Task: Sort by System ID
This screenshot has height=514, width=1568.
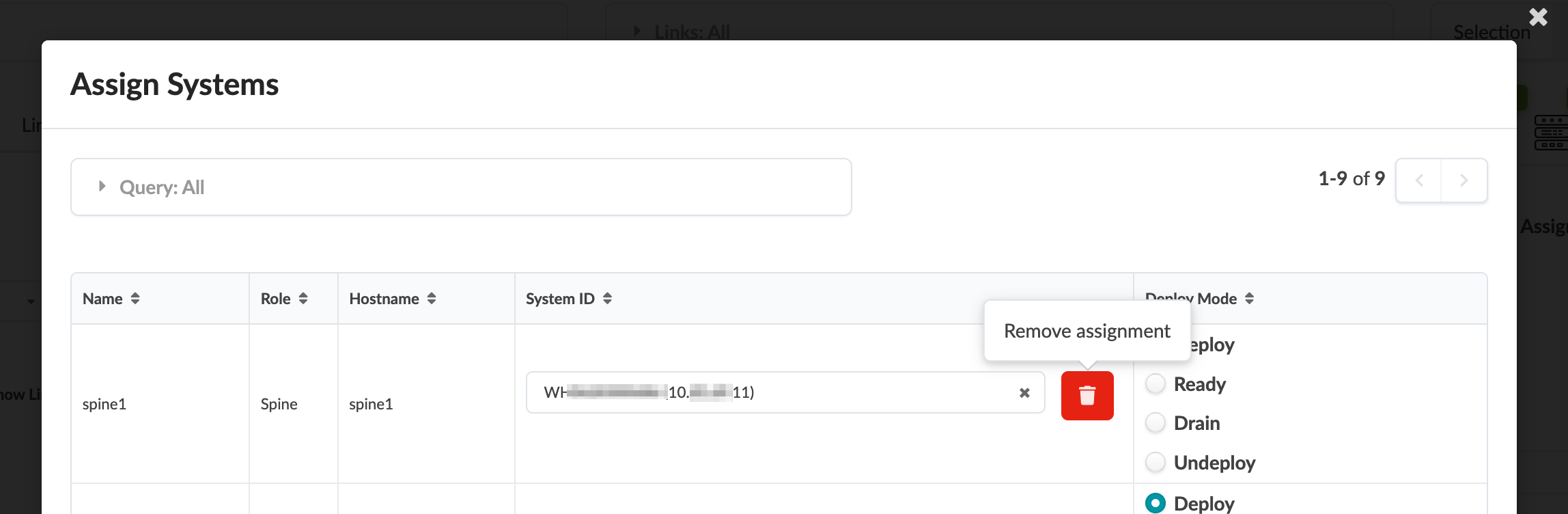Action: click(x=606, y=298)
